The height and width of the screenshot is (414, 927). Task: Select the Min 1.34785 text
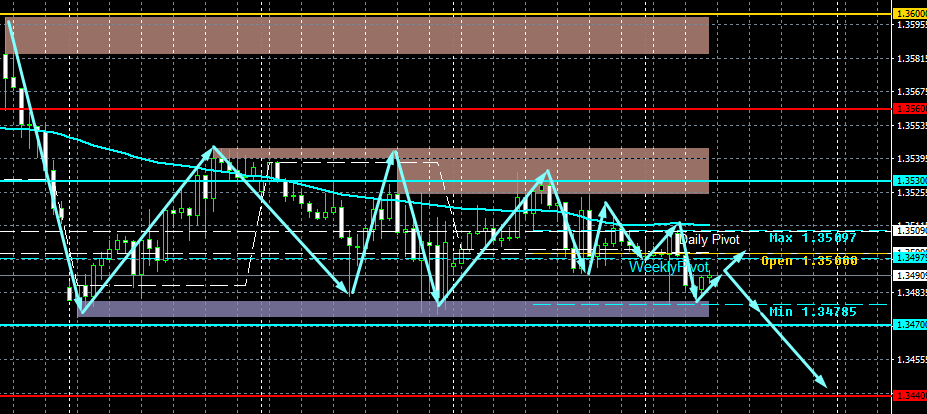813,312
